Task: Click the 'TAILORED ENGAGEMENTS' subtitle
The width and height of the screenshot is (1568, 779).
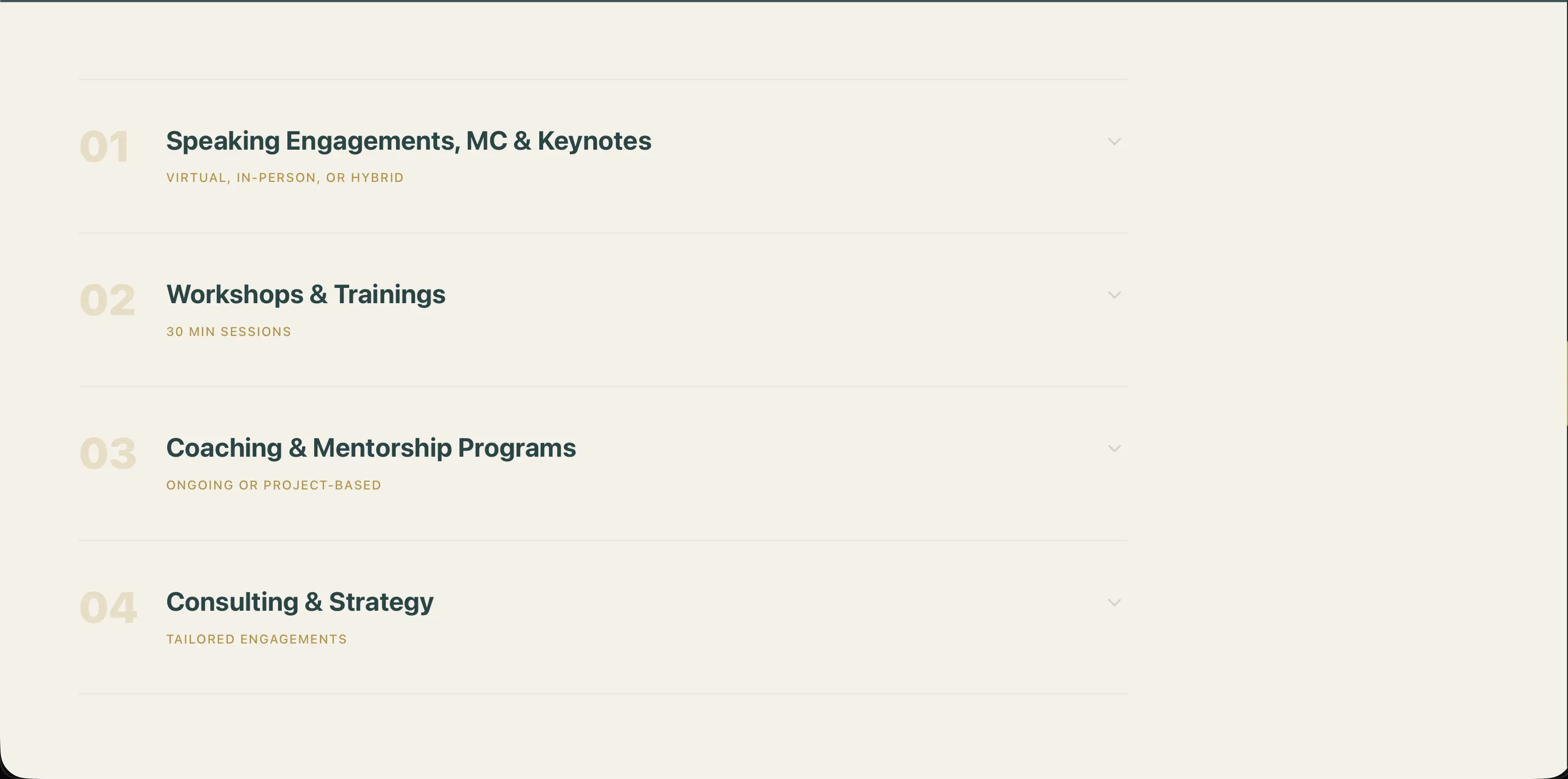Action: click(256, 639)
